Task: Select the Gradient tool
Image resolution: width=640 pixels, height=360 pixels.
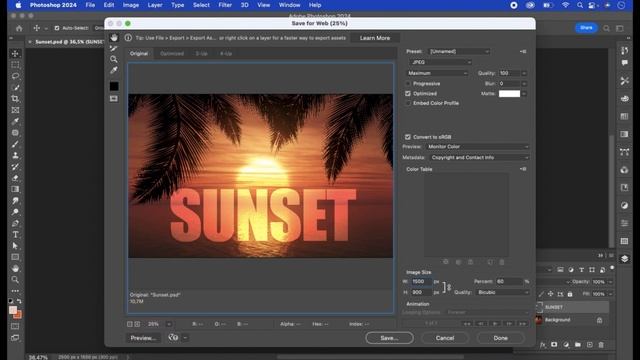Action: (15, 189)
